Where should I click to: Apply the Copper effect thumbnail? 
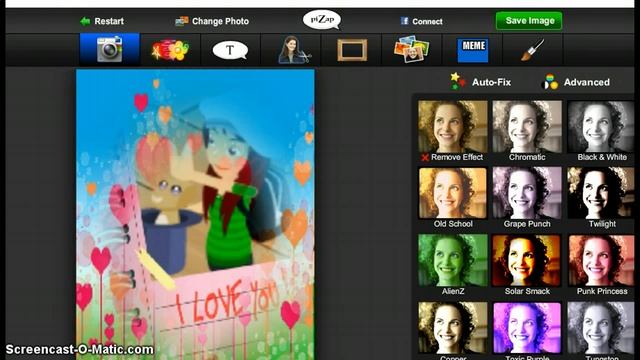pos(453,328)
